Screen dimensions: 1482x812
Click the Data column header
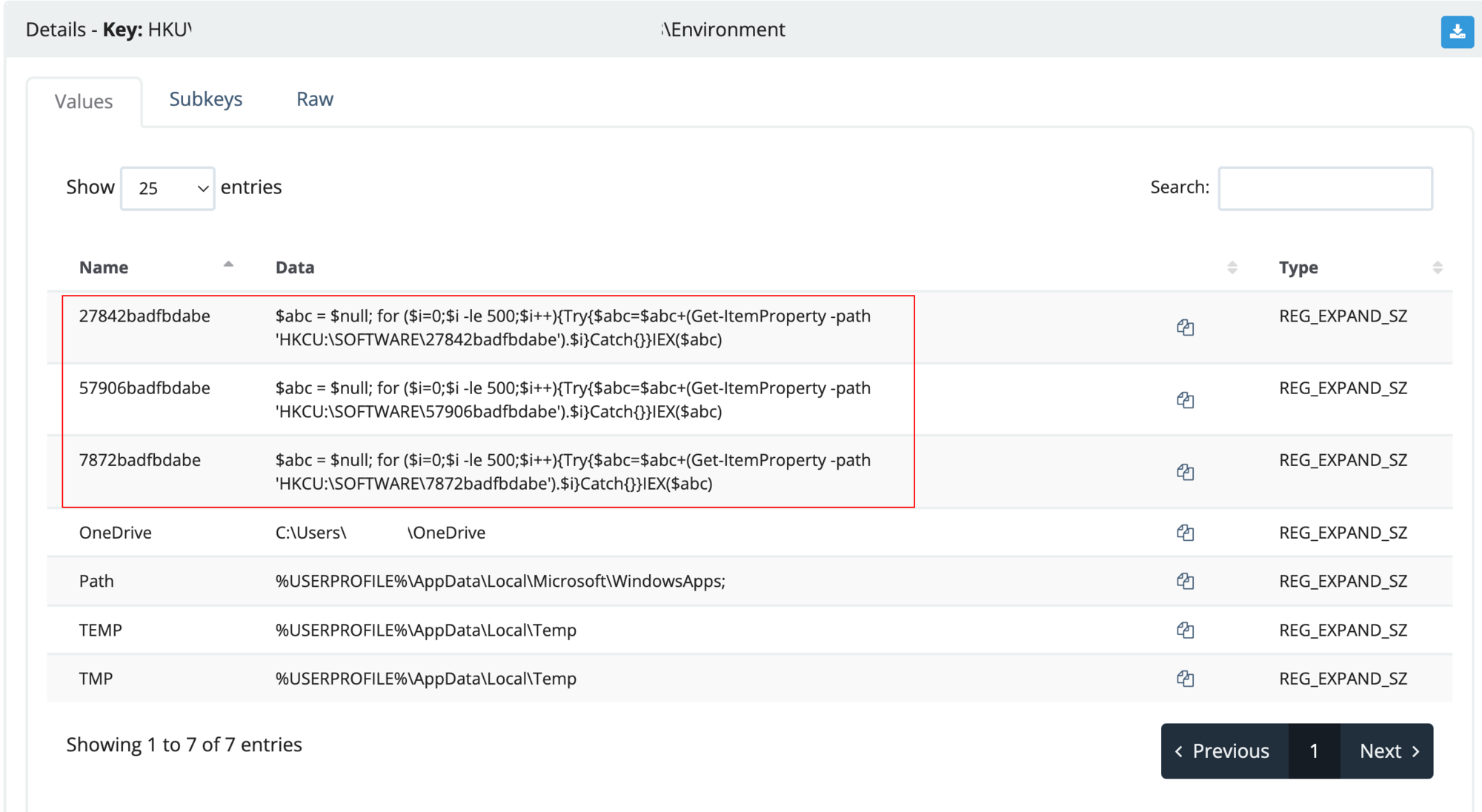[295, 267]
